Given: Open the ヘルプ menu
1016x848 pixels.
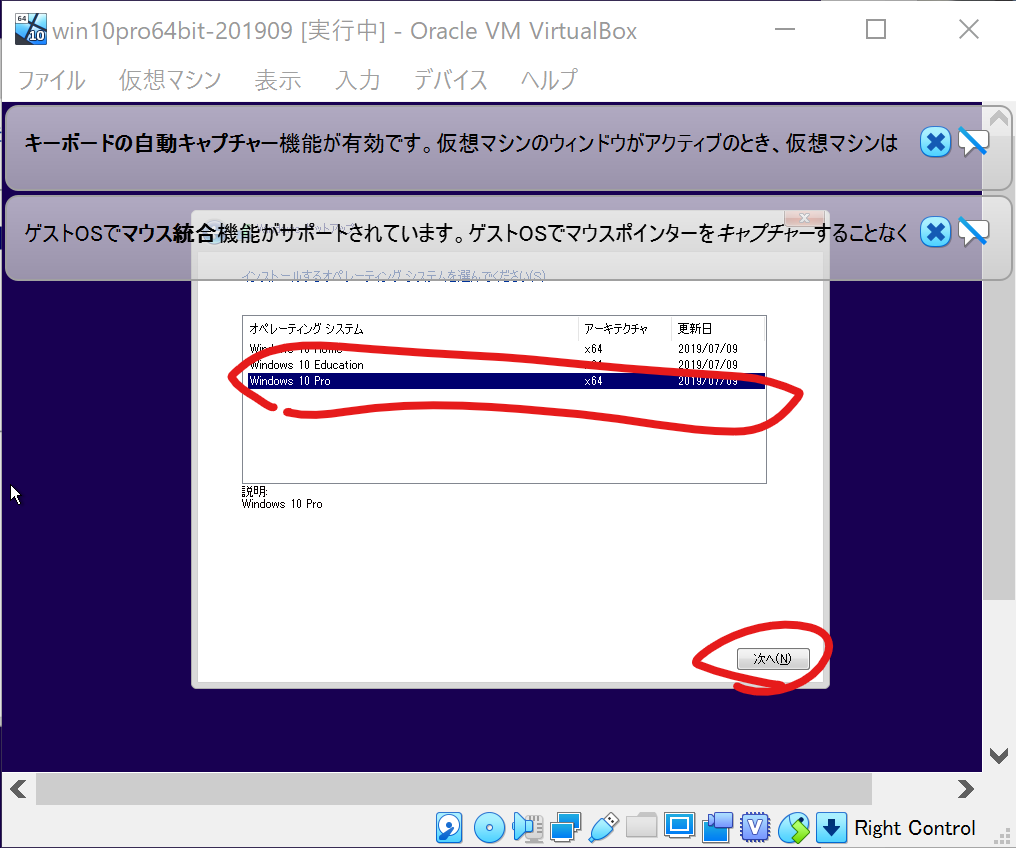Looking at the screenshot, I should tap(548, 81).
